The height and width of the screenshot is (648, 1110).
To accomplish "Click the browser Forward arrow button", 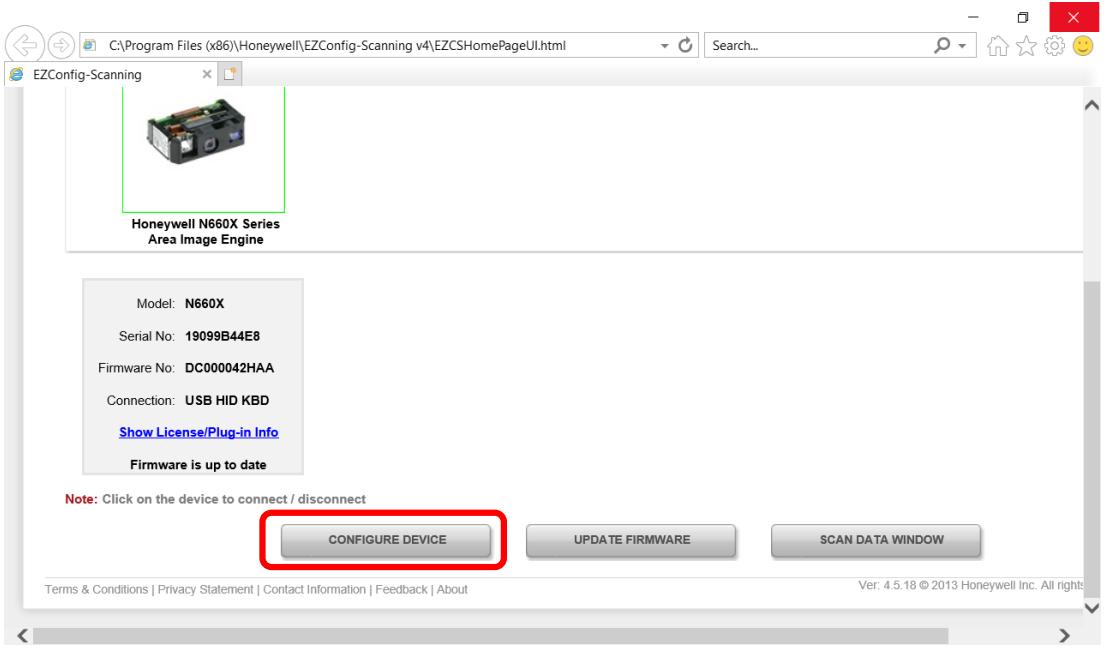I will click(x=62, y=45).
